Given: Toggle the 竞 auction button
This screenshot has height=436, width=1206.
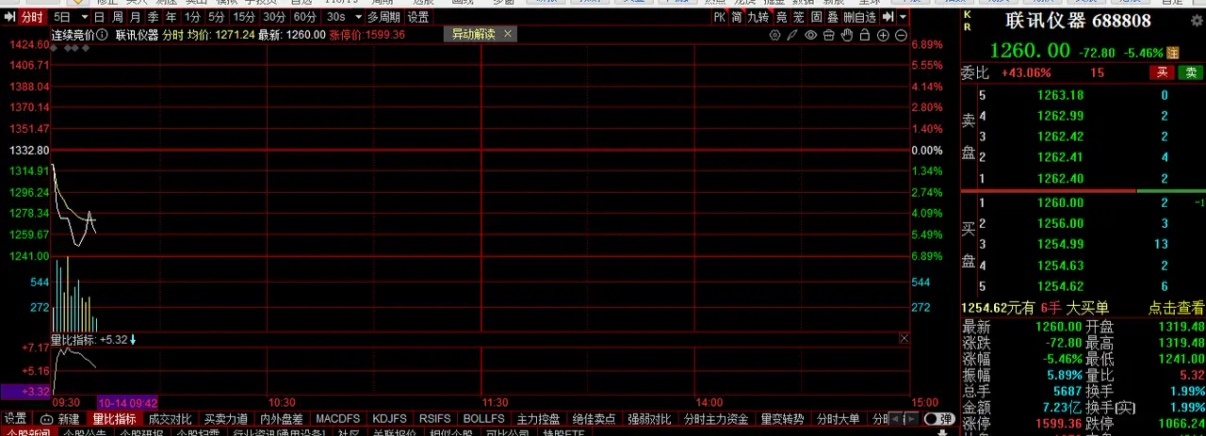Looking at the screenshot, I should [782, 17].
